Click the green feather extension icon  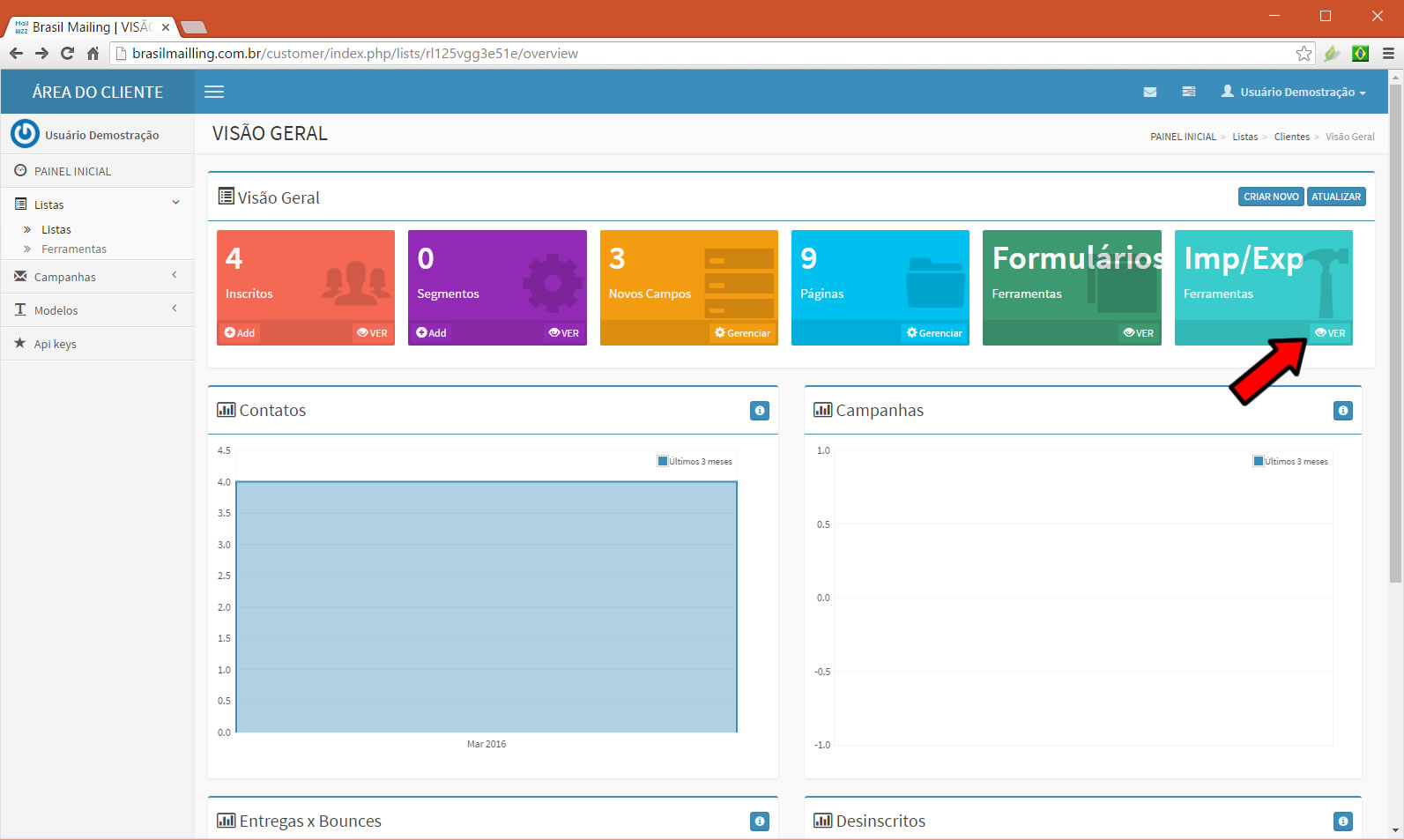[x=1332, y=54]
